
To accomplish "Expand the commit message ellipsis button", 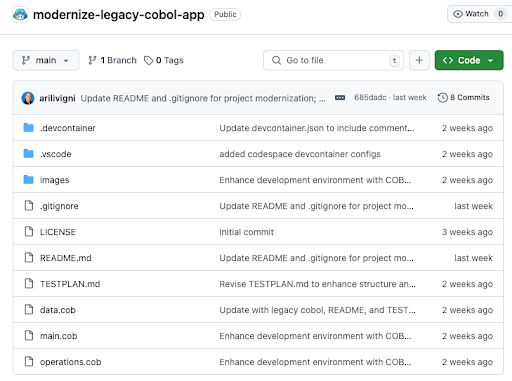I will pos(340,98).
